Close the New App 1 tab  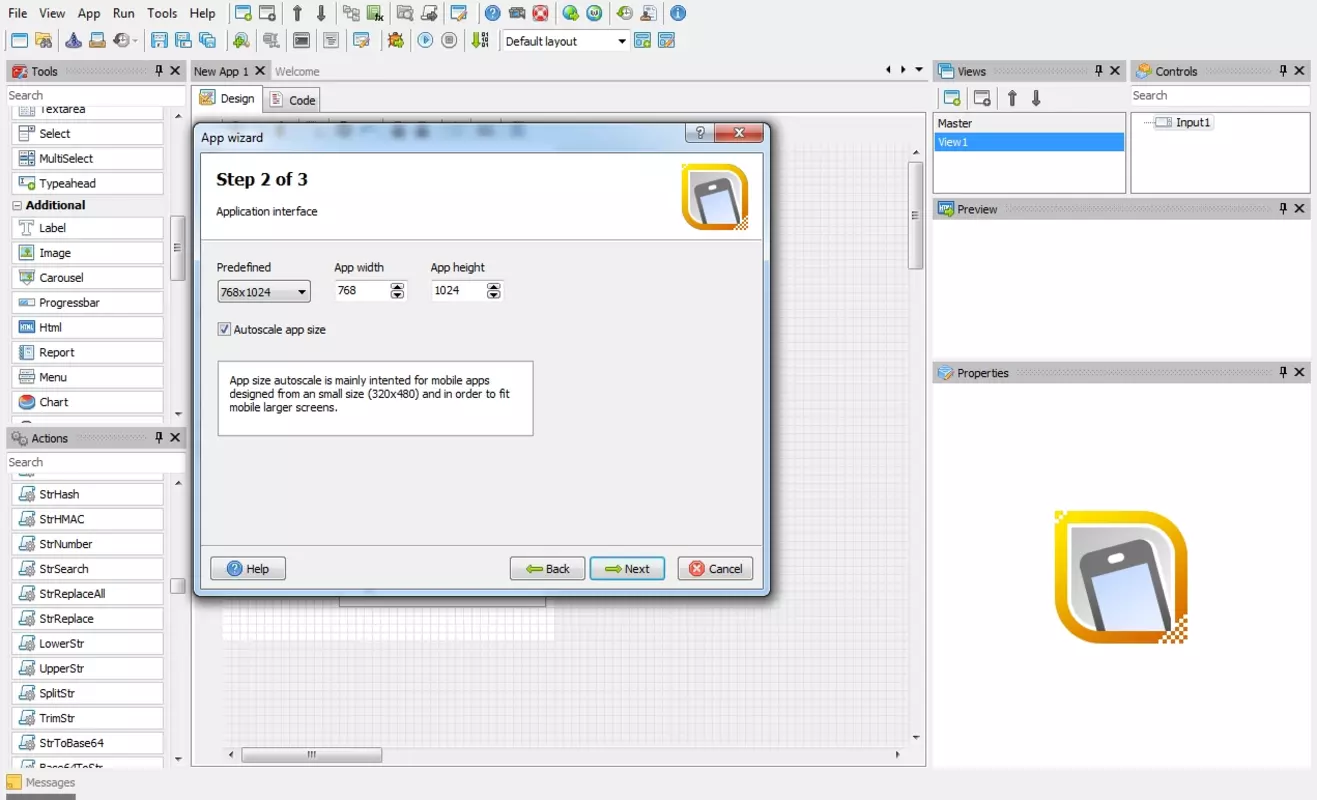tap(260, 71)
